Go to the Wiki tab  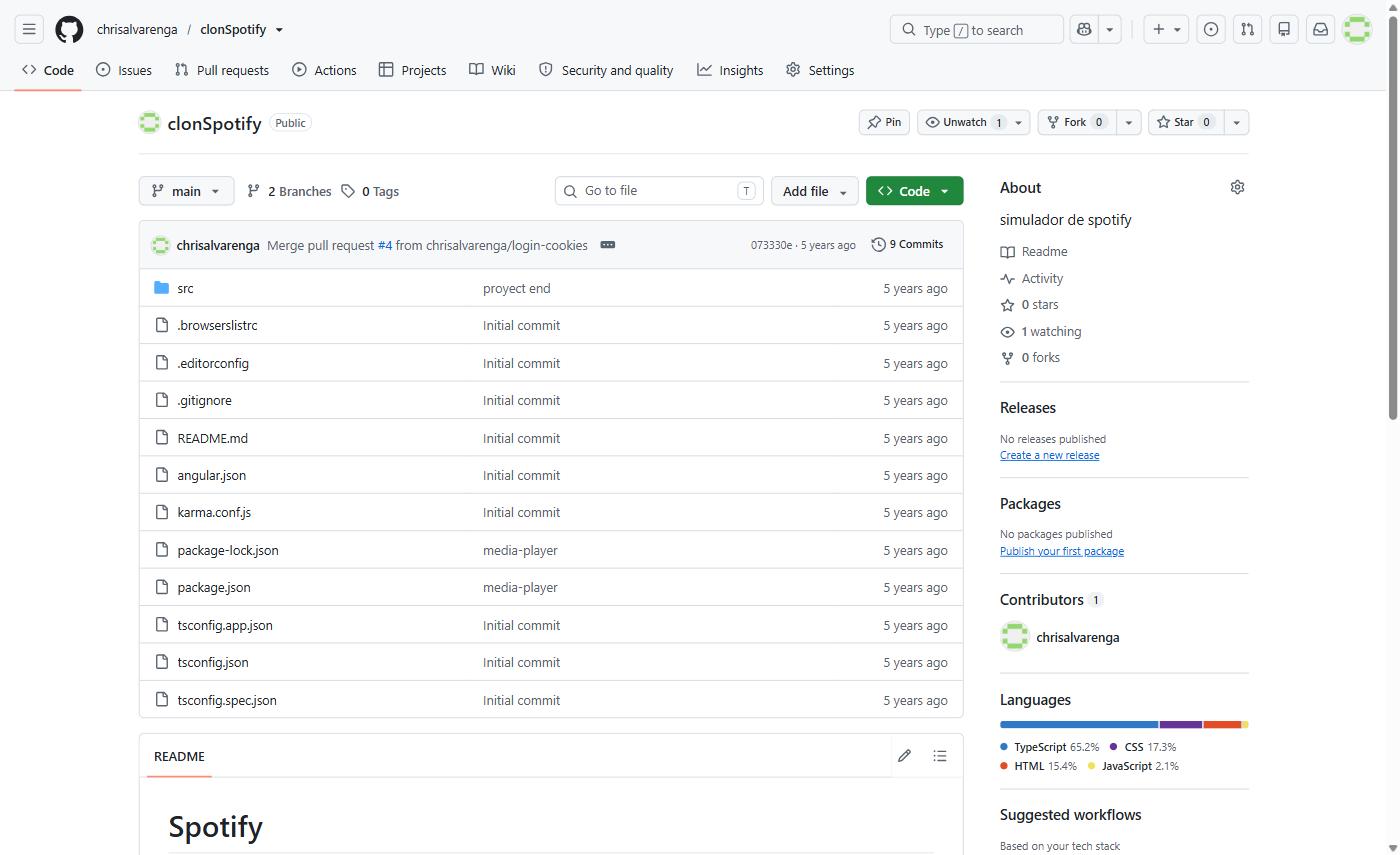492,70
